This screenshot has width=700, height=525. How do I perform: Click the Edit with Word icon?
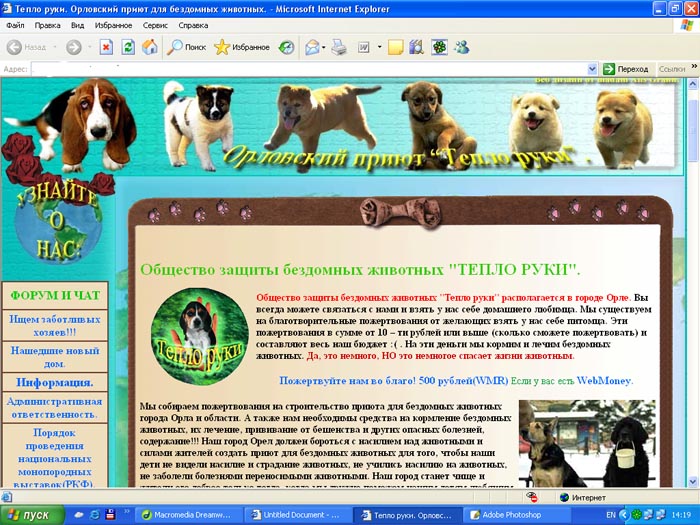coord(364,47)
